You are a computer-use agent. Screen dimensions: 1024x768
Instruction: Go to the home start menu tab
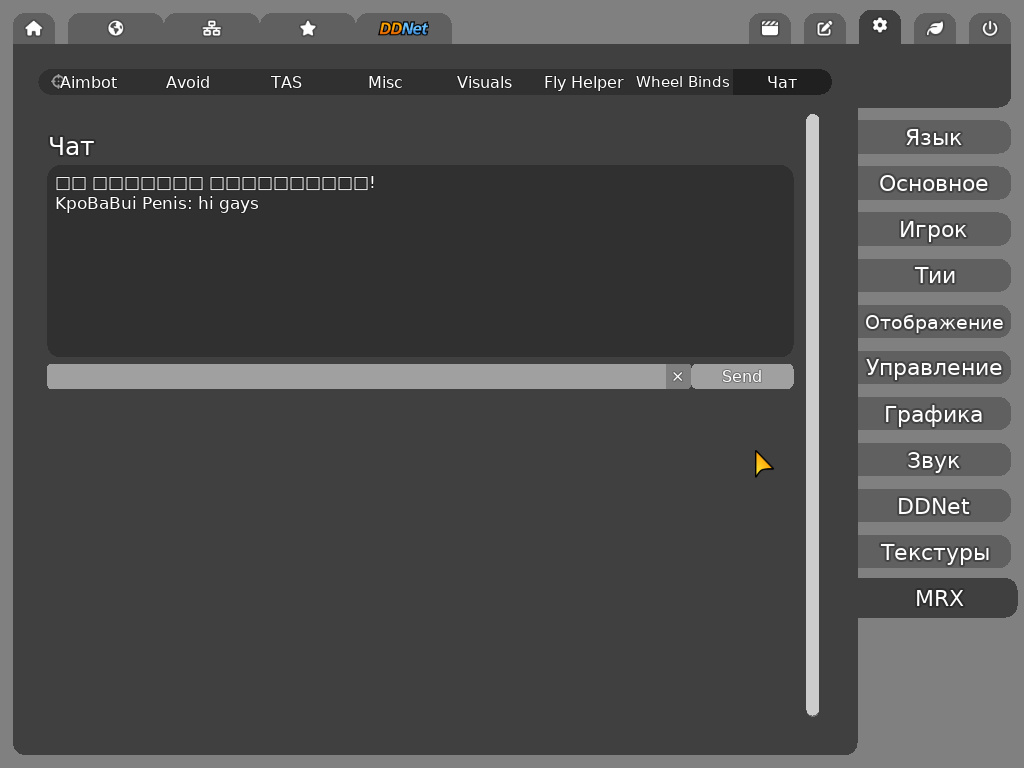pyautogui.click(x=33, y=29)
